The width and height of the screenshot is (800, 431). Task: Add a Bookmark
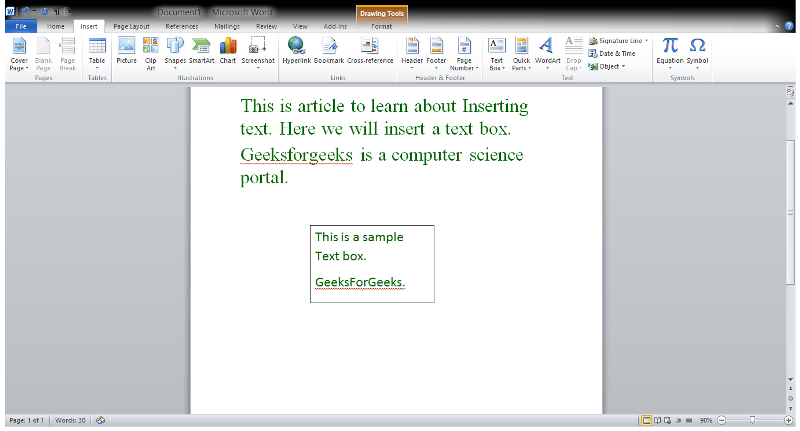point(329,51)
